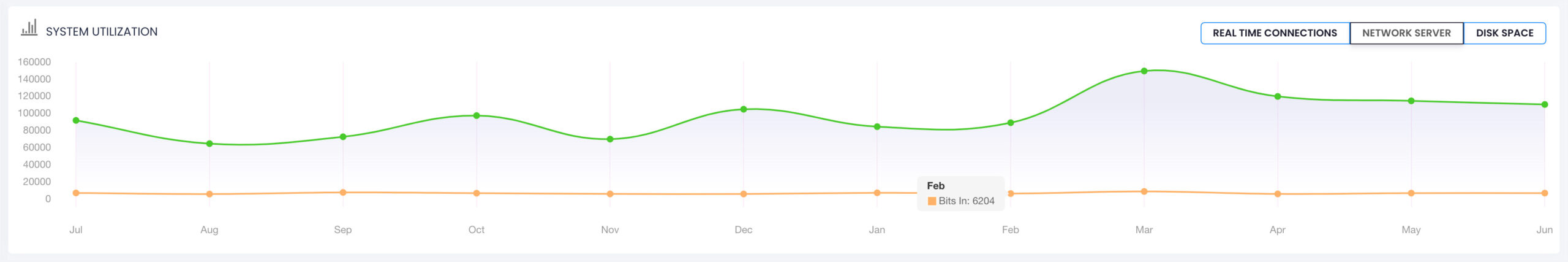The image size is (1568, 262).
Task: Click the System Utilization bar chart icon
Action: pyautogui.click(x=29, y=28)
